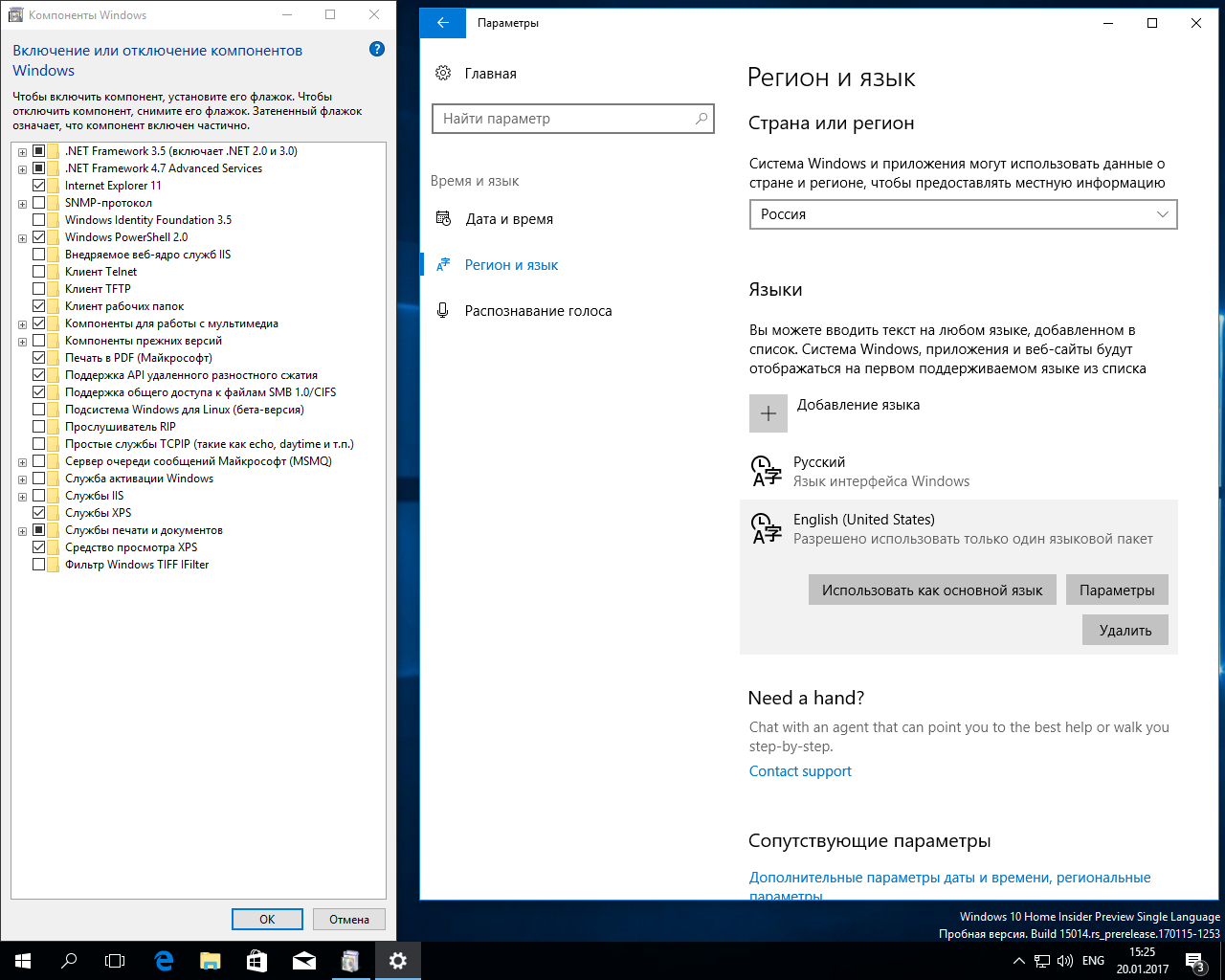The width and height of the screenshot is (1225, 980).
Task: Open the Contact support link
Action: (800, 771)
